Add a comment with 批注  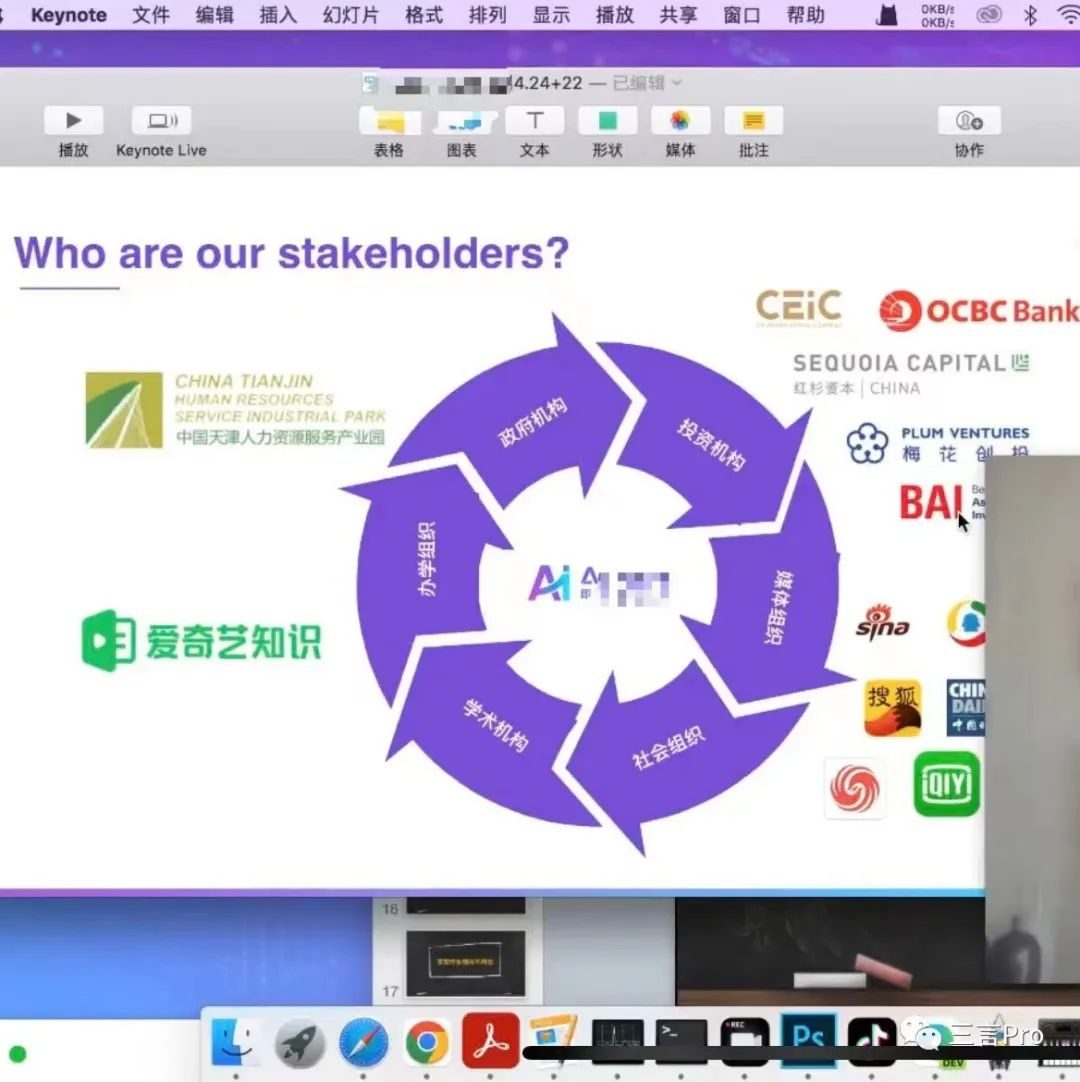(x=753, y=121)
